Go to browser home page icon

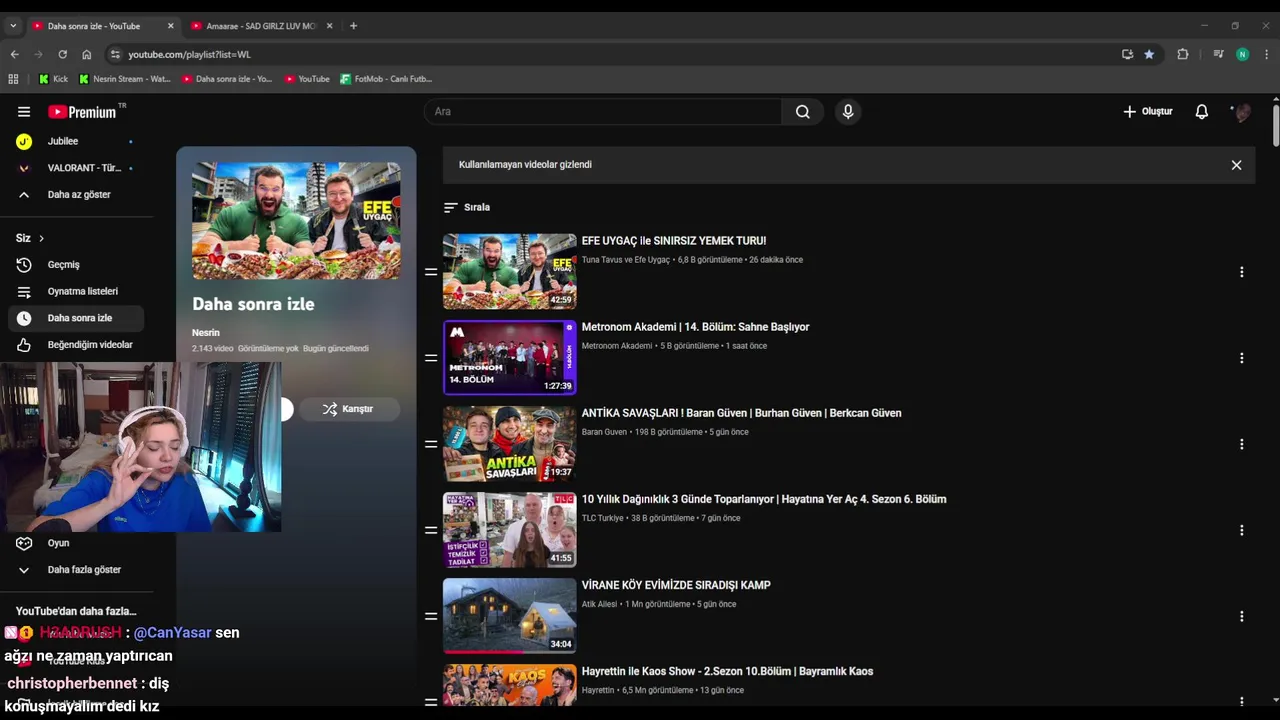[87, 54]
